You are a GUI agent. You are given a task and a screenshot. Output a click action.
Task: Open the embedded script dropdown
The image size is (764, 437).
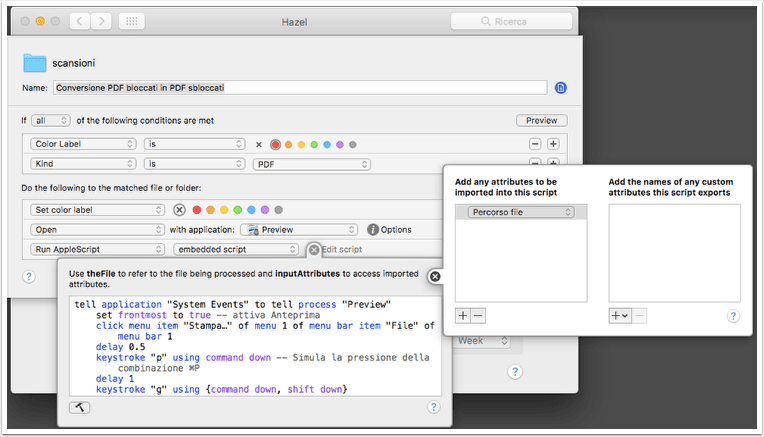pyautogui.click(x=236, y=249)
